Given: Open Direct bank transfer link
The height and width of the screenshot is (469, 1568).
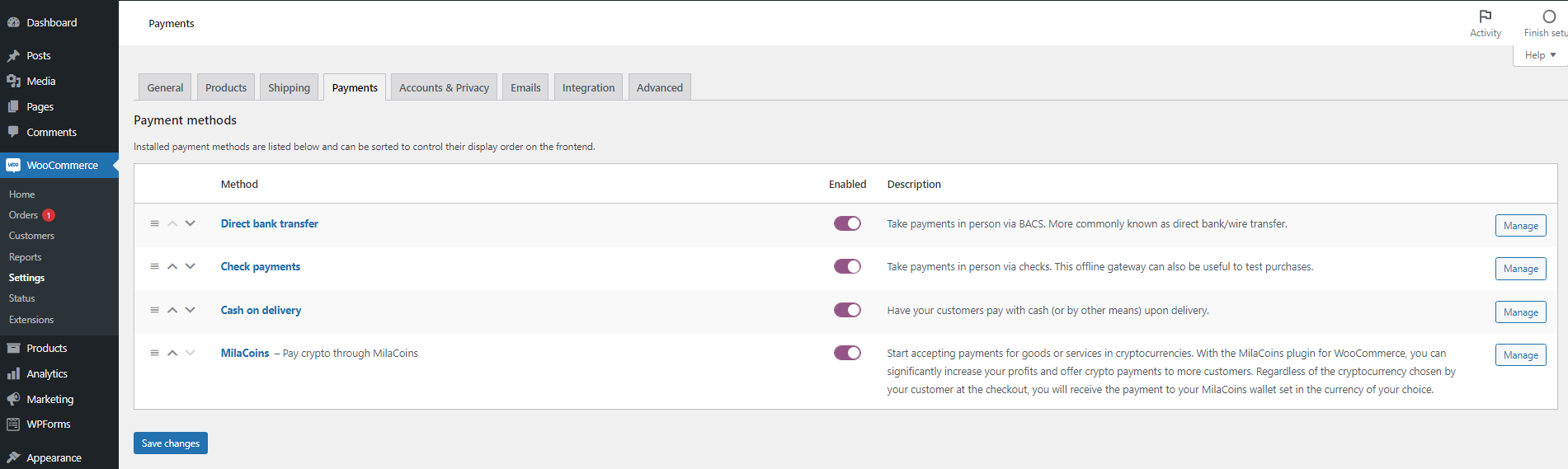Looking at the screenshot, I should tap(270, 223).
